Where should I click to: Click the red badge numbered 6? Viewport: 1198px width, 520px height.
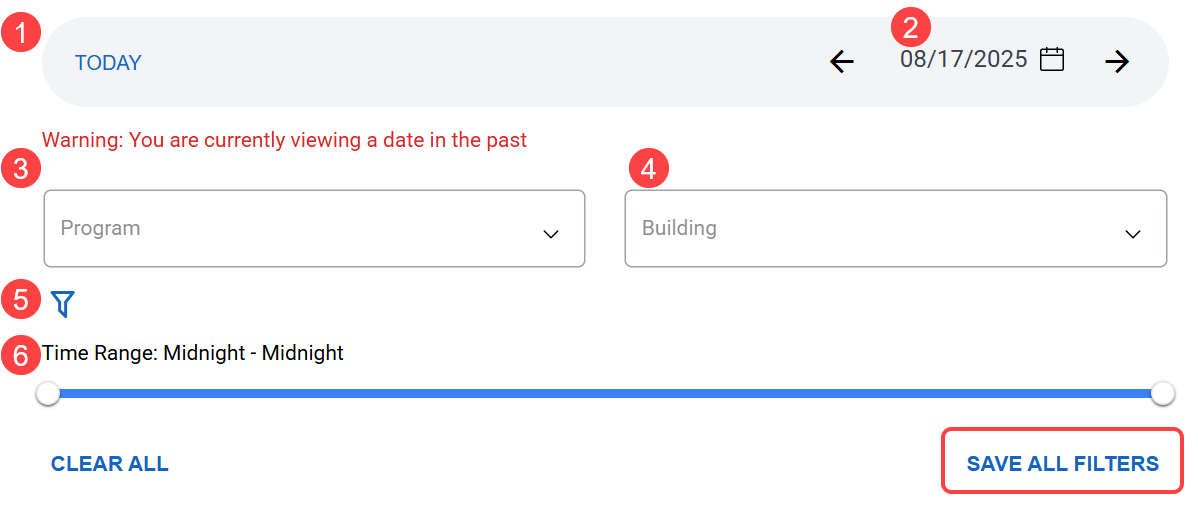[x=20, y=354]
